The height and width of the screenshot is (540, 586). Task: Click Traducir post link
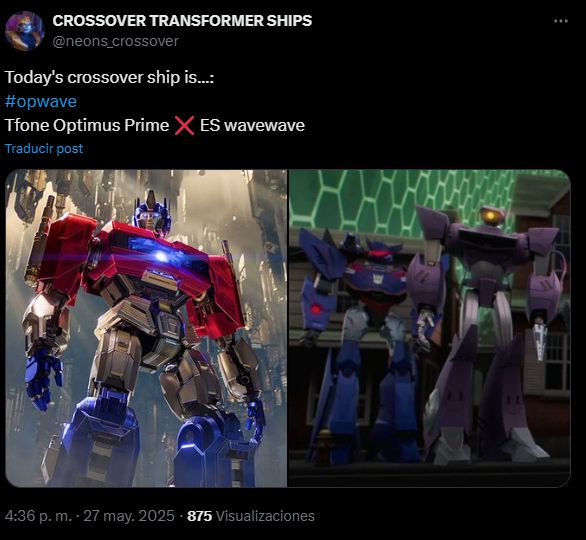click(44, 148)
